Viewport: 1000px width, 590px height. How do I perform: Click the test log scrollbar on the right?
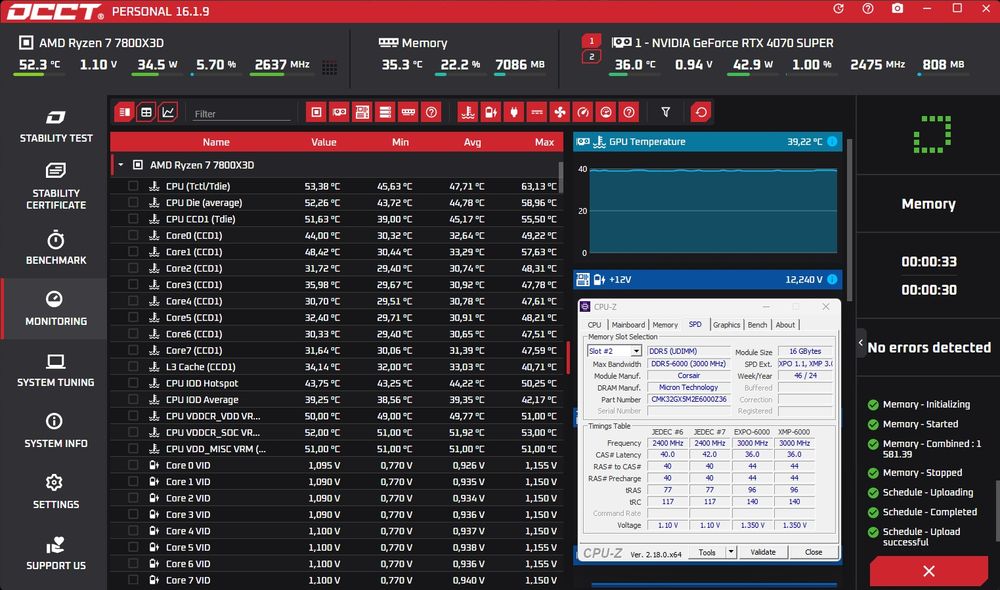tap(997, 510)
